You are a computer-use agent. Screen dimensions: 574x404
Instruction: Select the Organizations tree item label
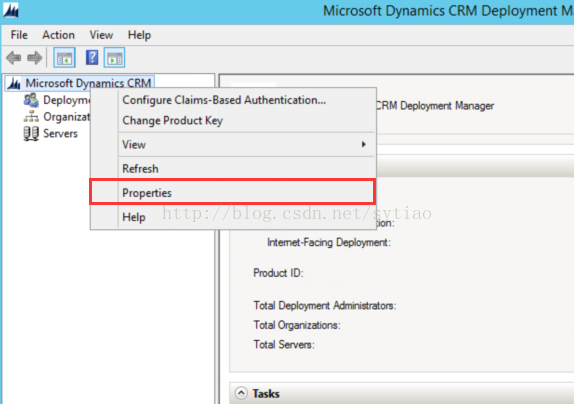point(66,117)
